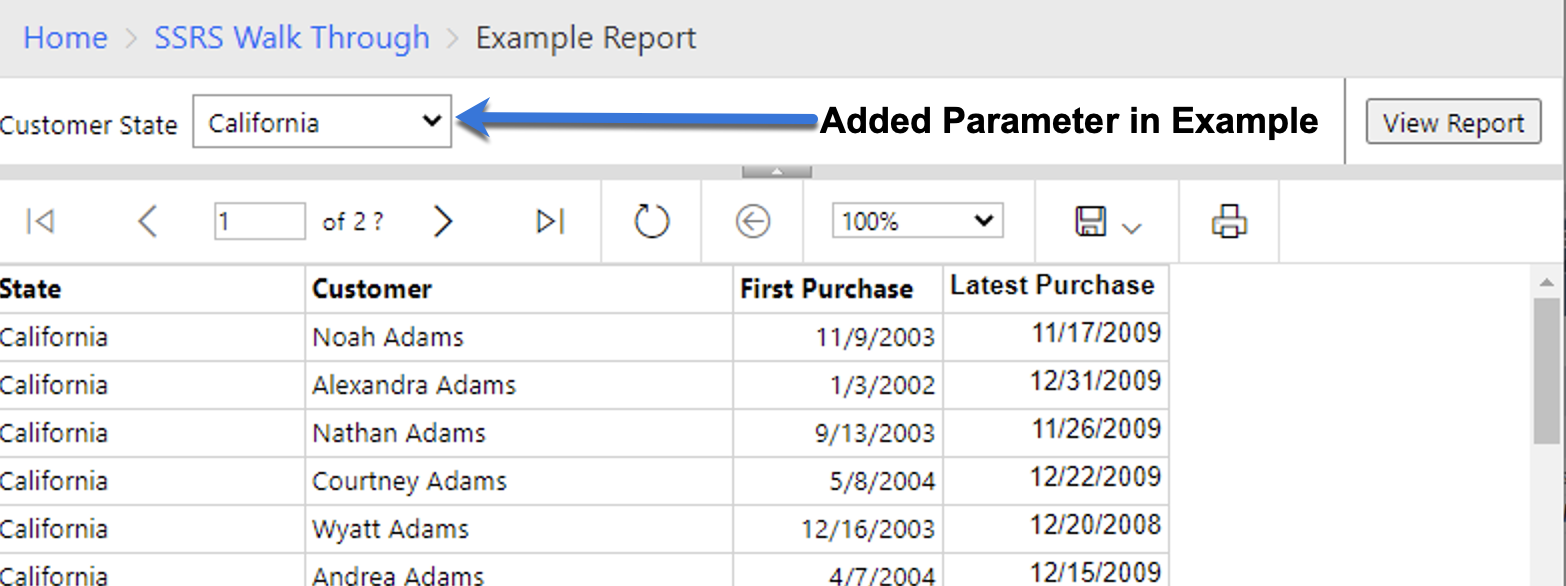This screenshot has width=1566, height=586.
Task: Jump to last report page
Action: pyautogui.click(x=550, y=221)
